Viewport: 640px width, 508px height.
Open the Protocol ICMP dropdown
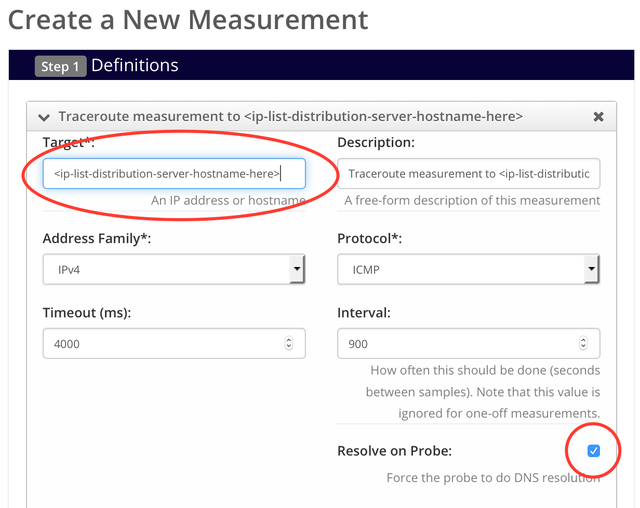point(469,269)
